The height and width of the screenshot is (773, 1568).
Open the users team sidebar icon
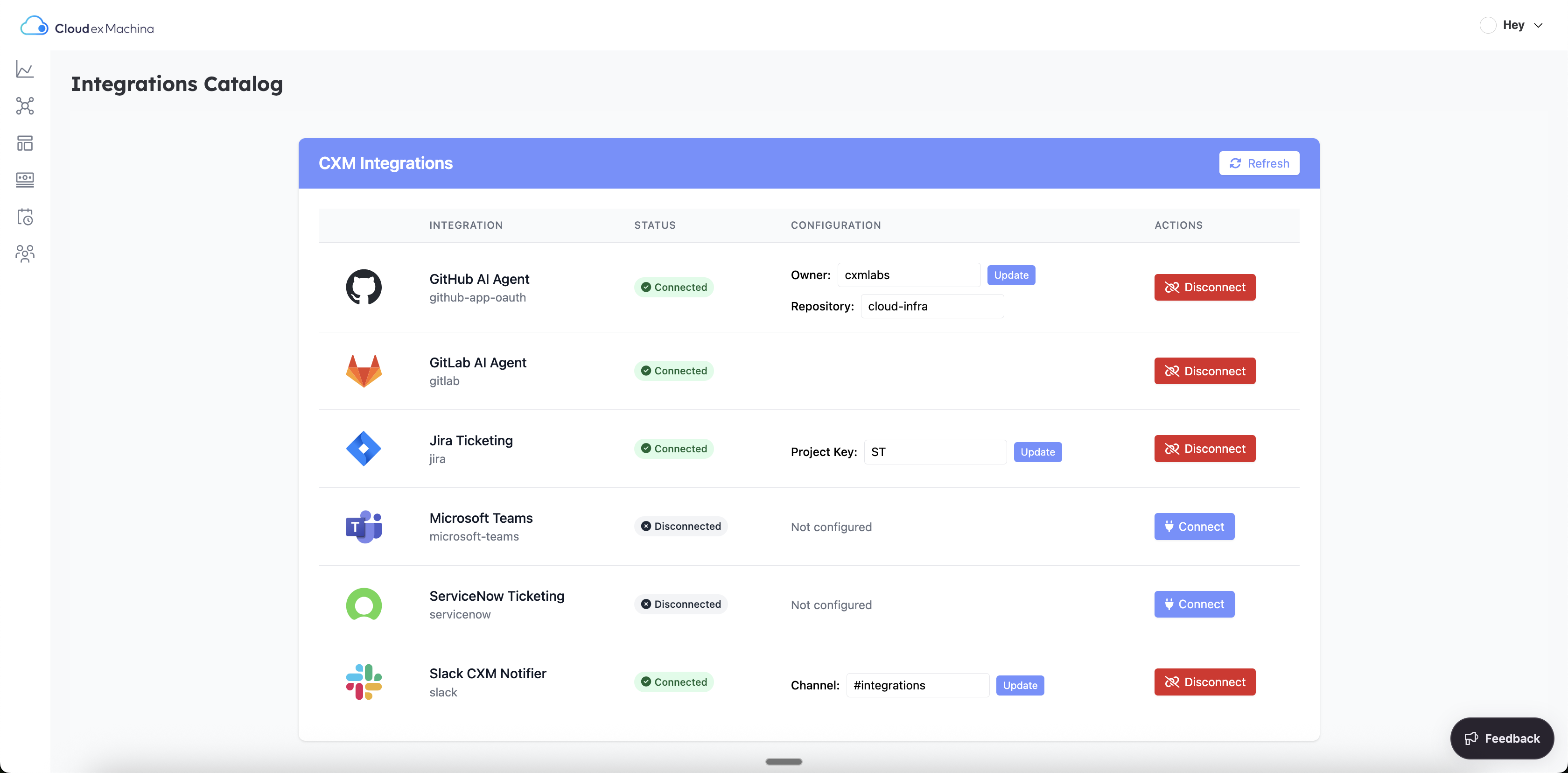coord(25,253)
